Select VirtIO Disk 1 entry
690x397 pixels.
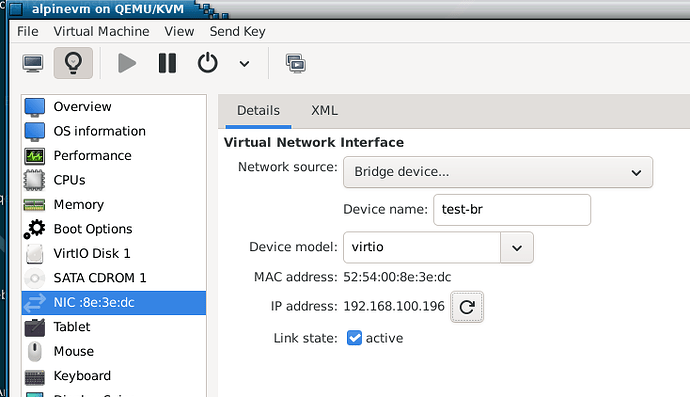(x=114, y=254)
